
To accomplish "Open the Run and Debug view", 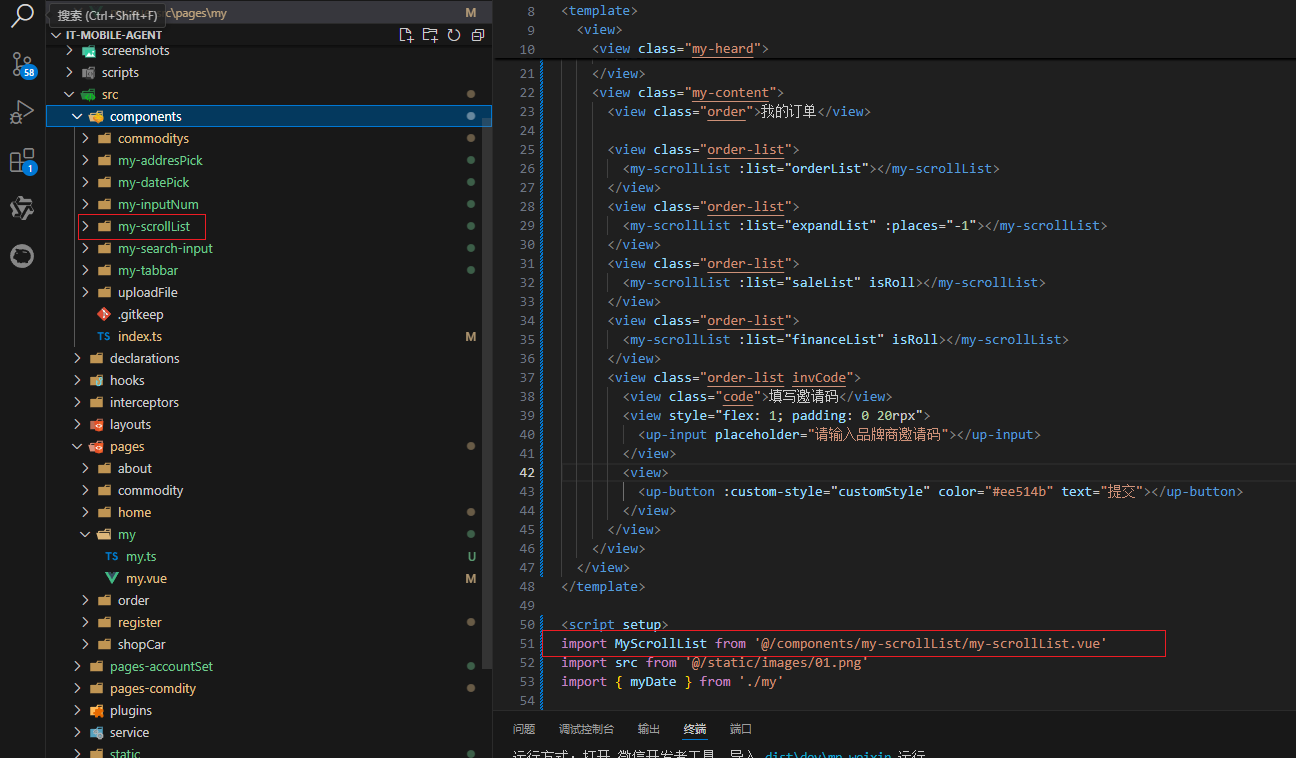I will click(22, 113).
